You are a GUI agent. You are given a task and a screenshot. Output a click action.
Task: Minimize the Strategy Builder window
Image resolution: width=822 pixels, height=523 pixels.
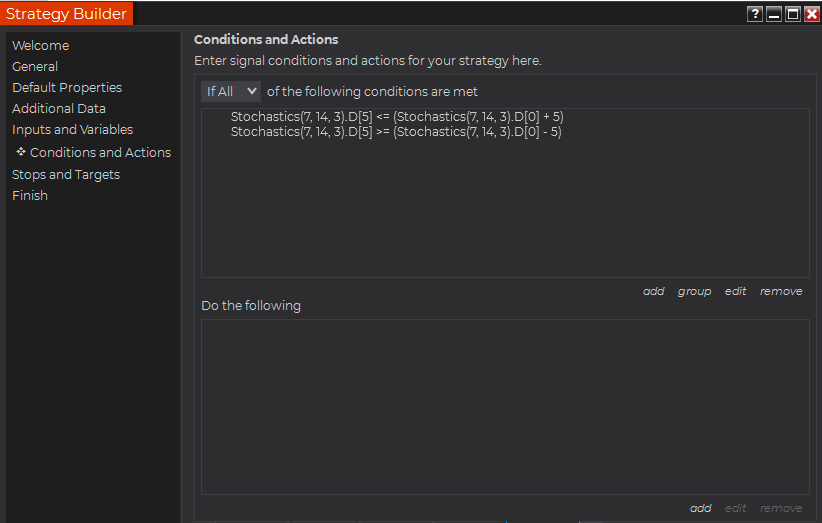774,14
